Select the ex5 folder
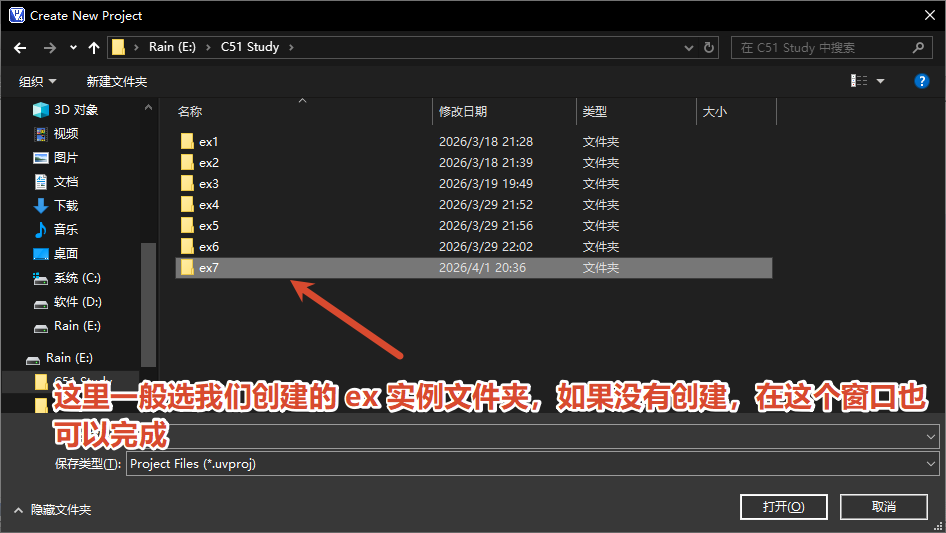The width and height of the screenshot is (946, 533). pos(209,226)
